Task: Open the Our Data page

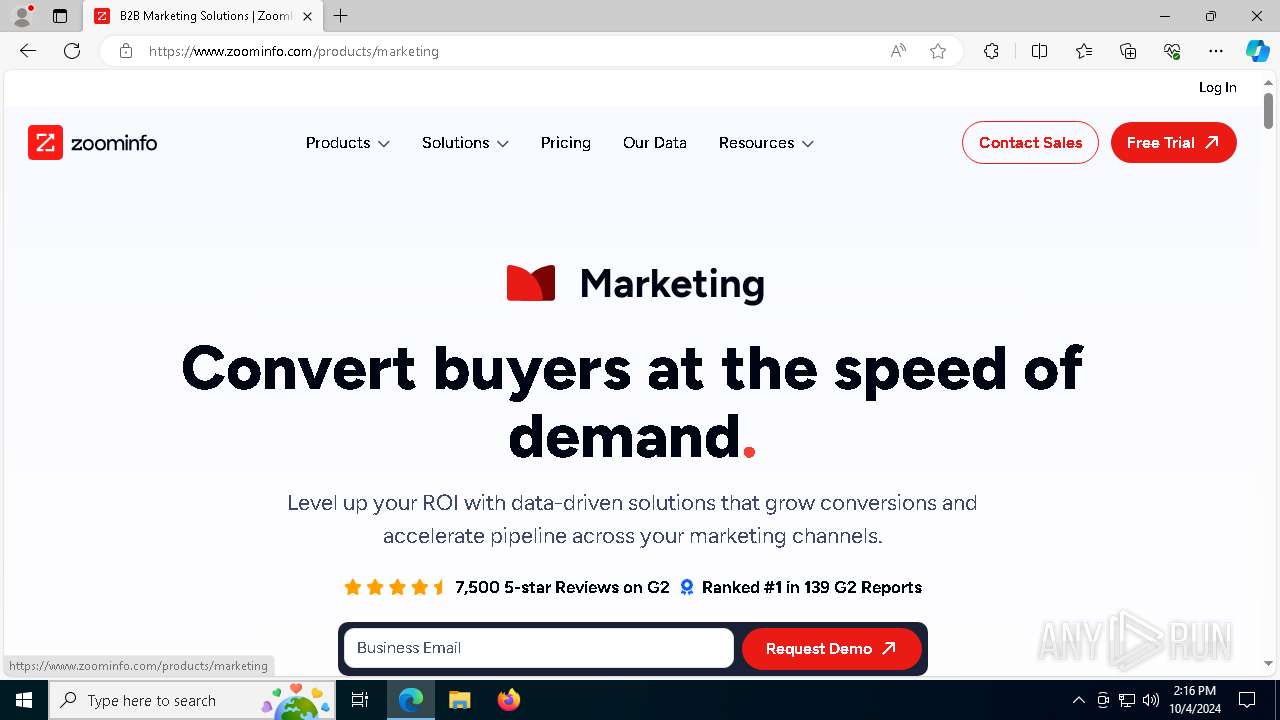Action: [655, 143]
